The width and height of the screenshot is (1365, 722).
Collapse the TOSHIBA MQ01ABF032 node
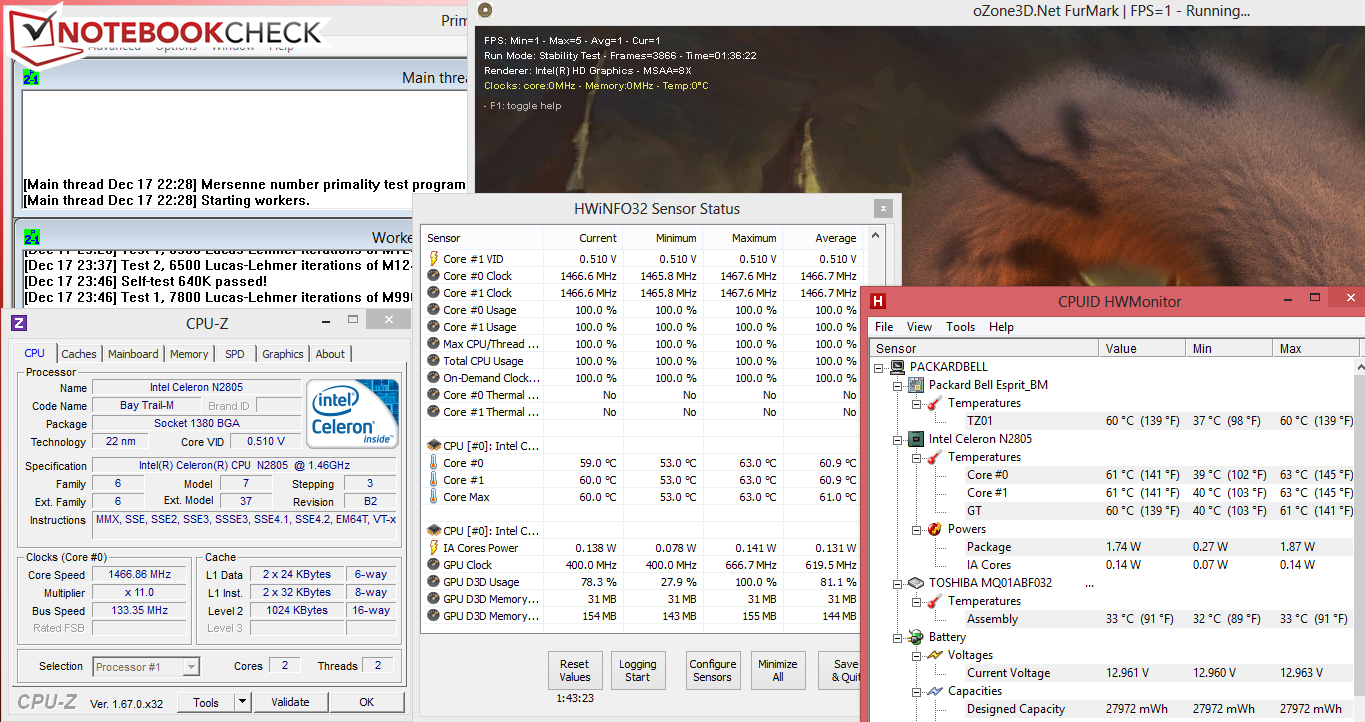[898, 583]
